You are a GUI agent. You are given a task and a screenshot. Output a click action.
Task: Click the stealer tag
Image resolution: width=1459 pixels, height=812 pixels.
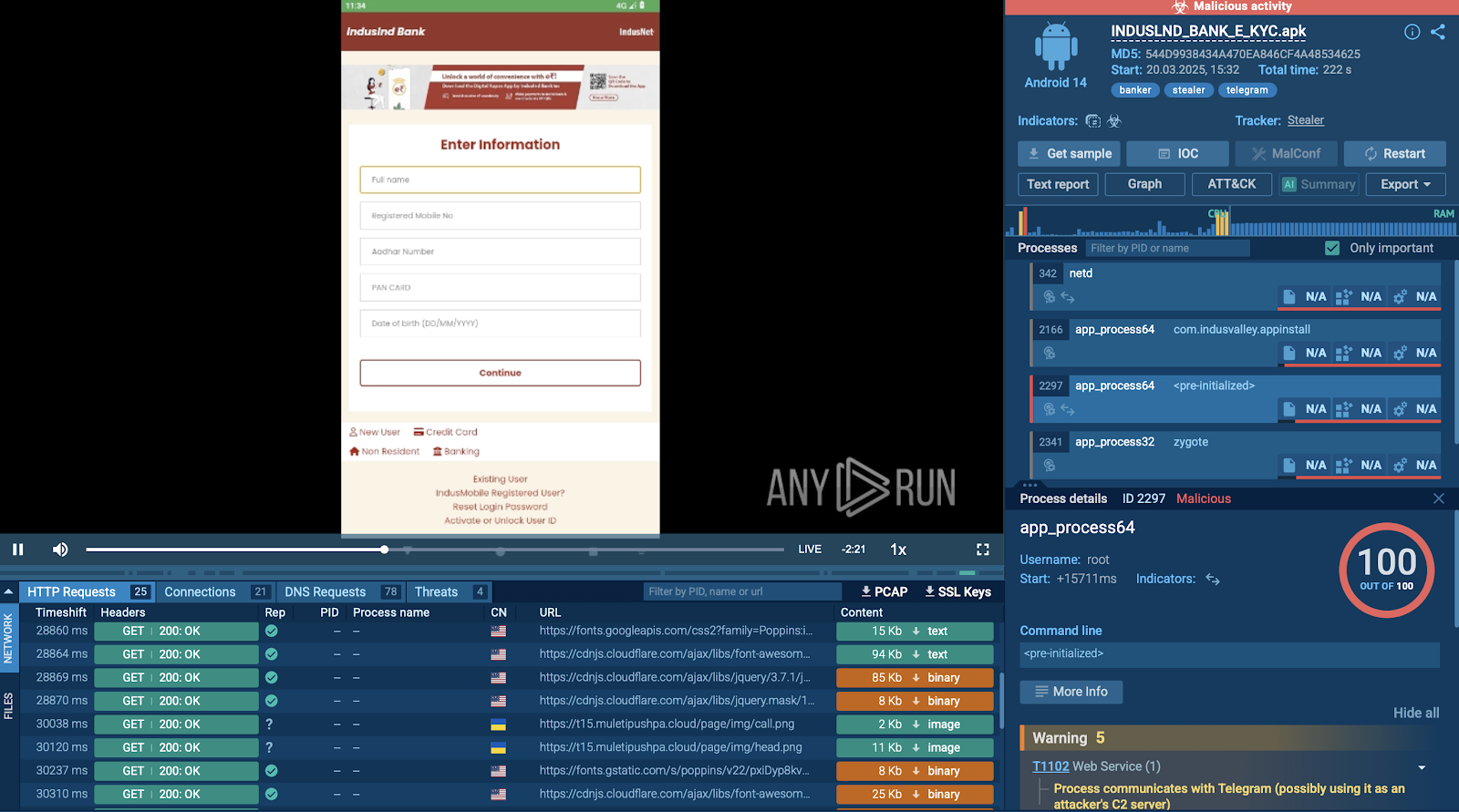tap(1189, 90)
